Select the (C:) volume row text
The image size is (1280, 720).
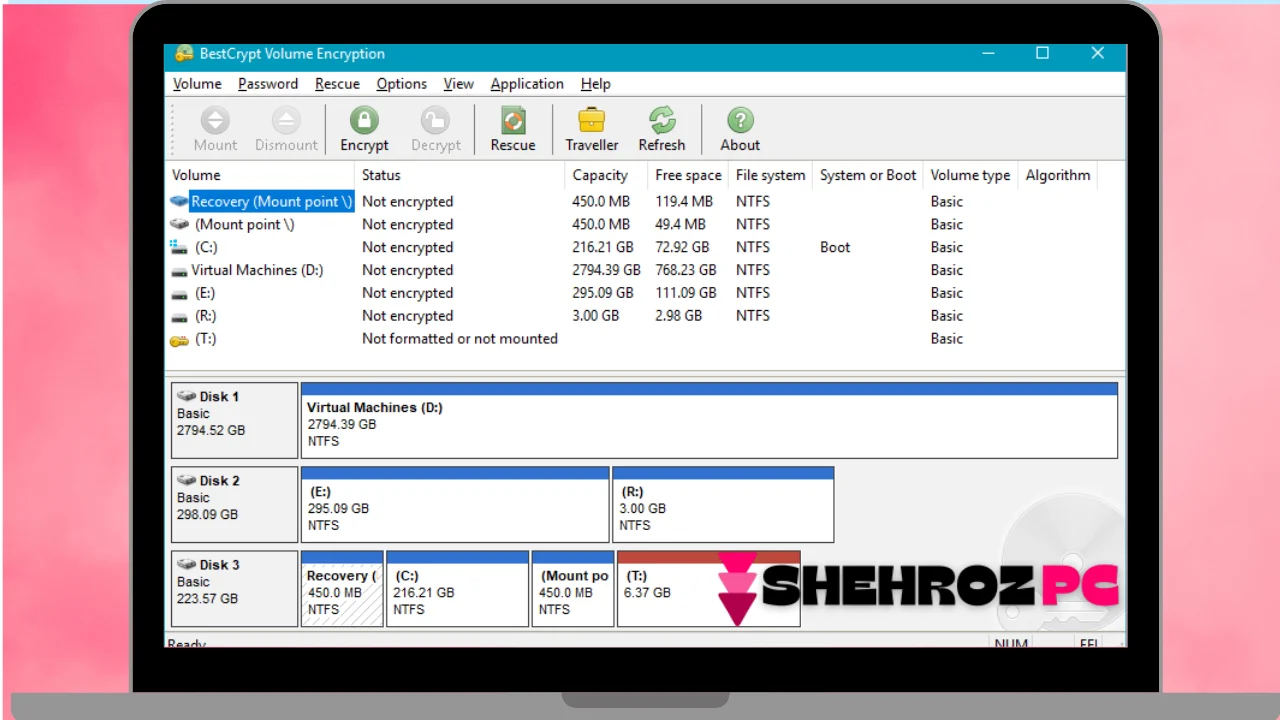pos(206,247)
